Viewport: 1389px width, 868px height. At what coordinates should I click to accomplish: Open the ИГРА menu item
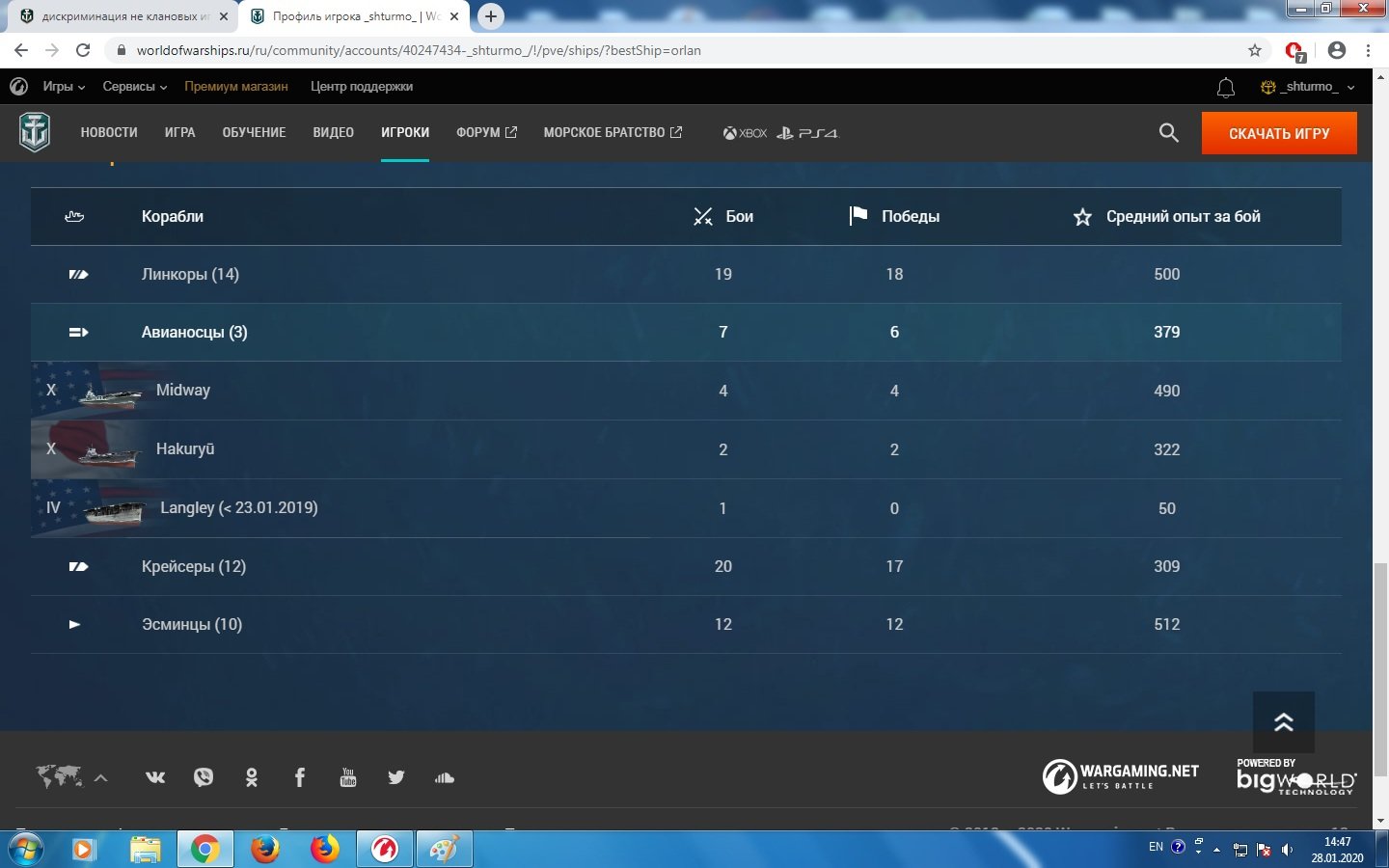pos(180,133)
